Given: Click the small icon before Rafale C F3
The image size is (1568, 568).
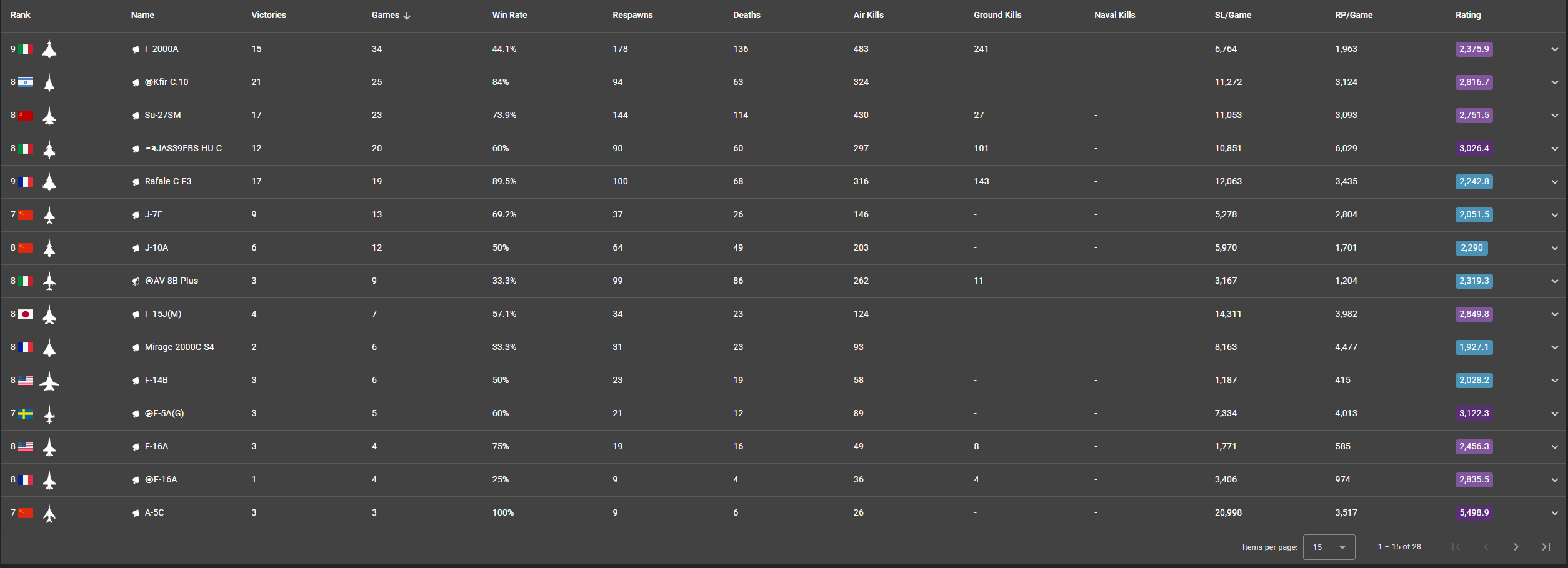Looking at the screenshot, I should coord(136,182).
